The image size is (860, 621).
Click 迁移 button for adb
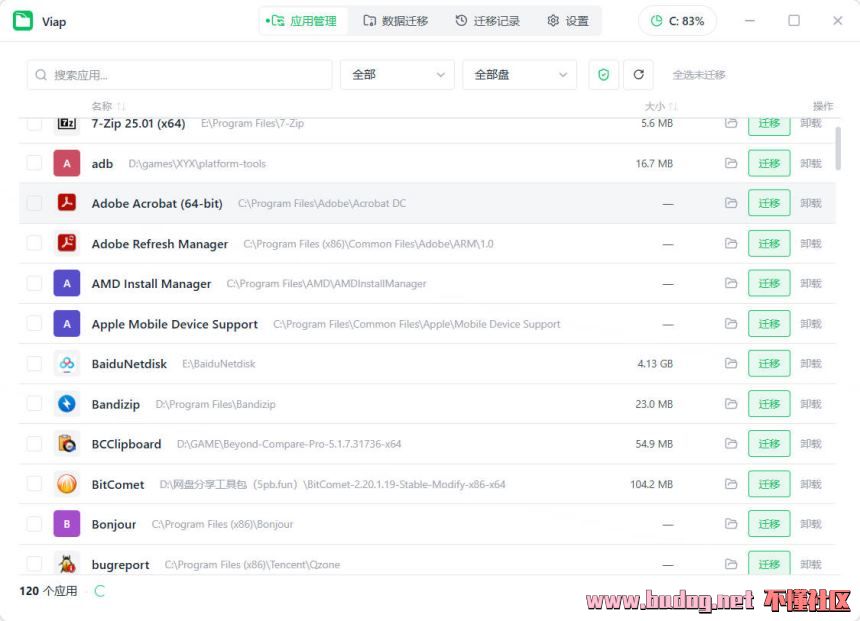tap(769, 163)
